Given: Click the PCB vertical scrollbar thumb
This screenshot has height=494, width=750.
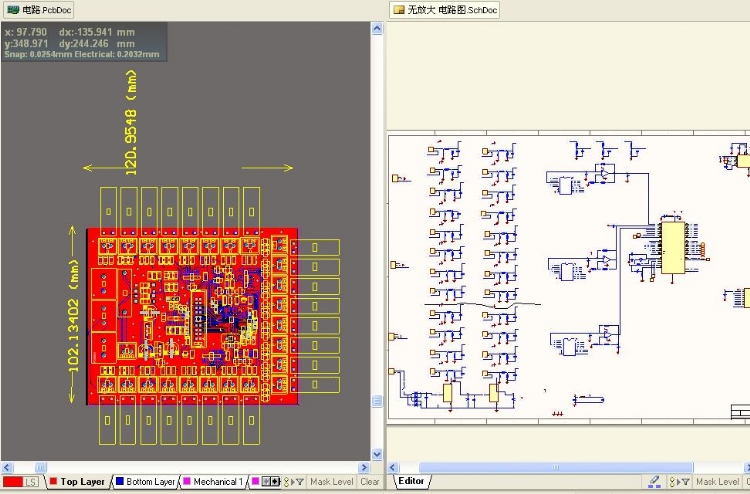Looking at the screenshot, I should [x=377, y=401].
